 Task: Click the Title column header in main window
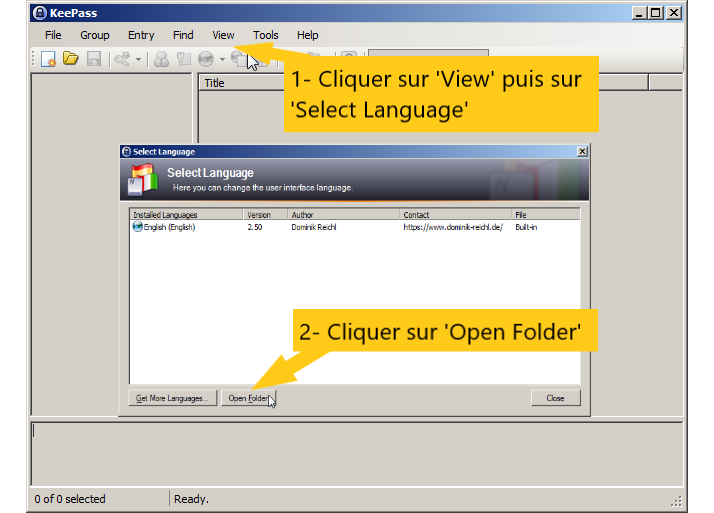pyautogui.click(x=242, y=83)
